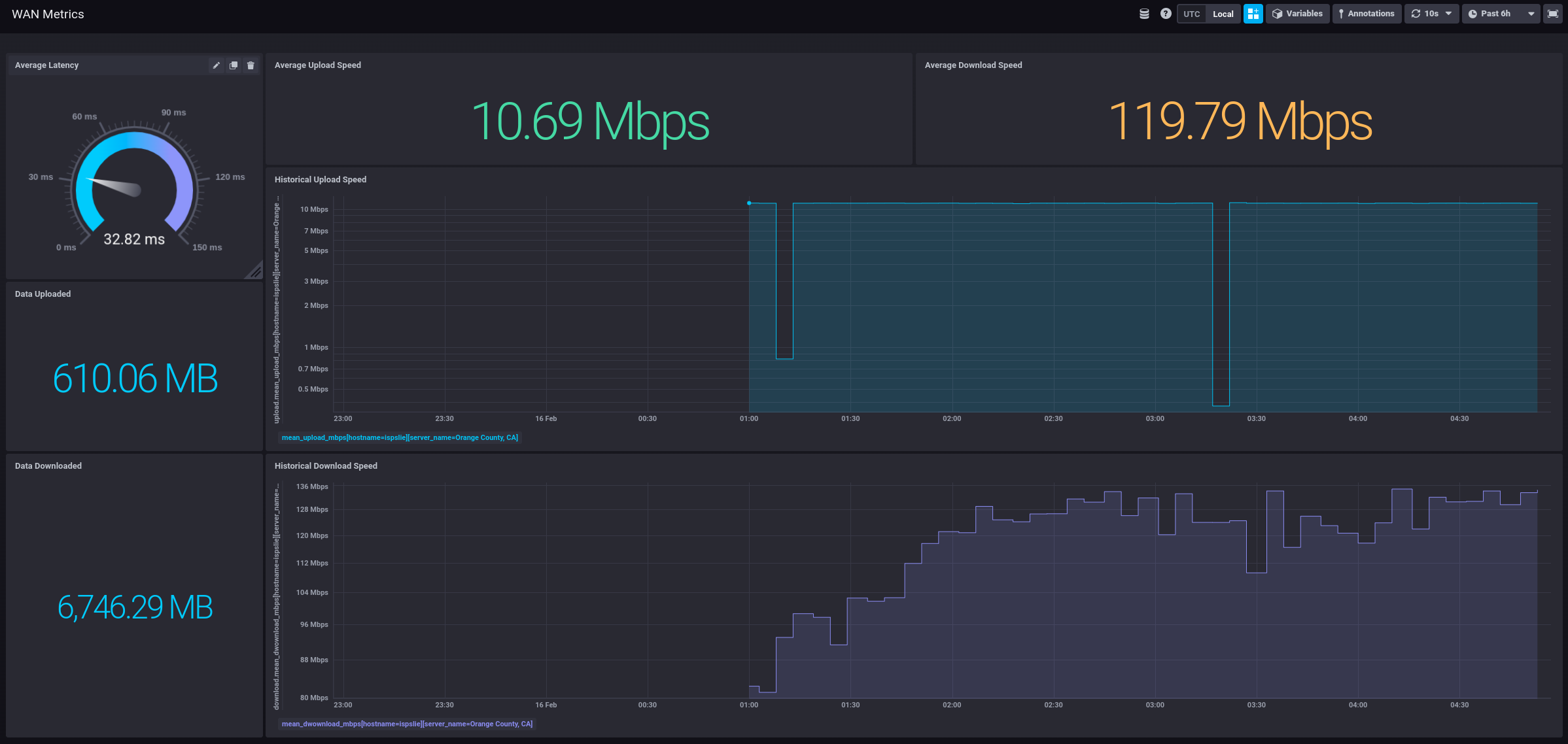1568x744 pixels.
Task: Open Annotations control
Action: point(1367,14)
